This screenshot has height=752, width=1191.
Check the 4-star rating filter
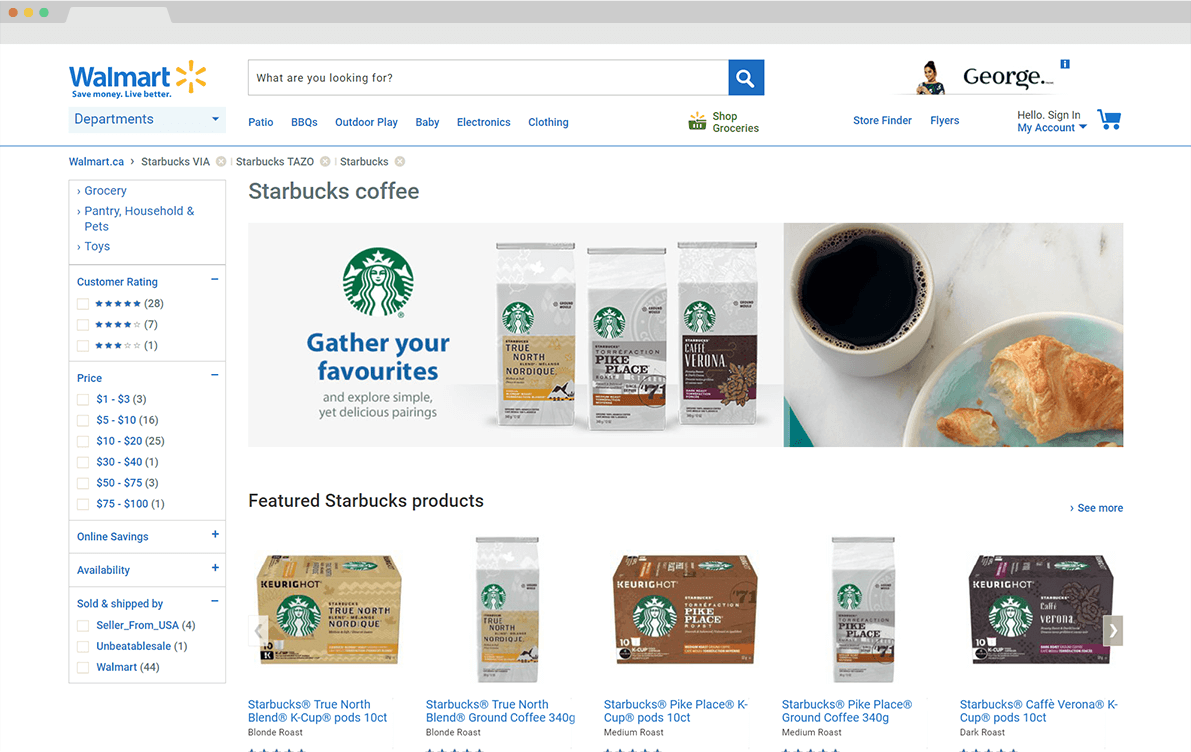83,325
